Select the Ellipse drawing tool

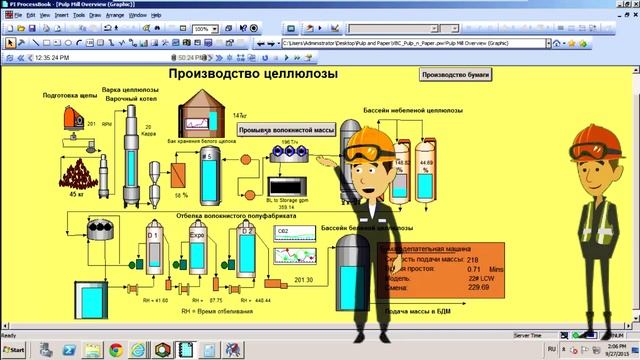click(68, 43)
